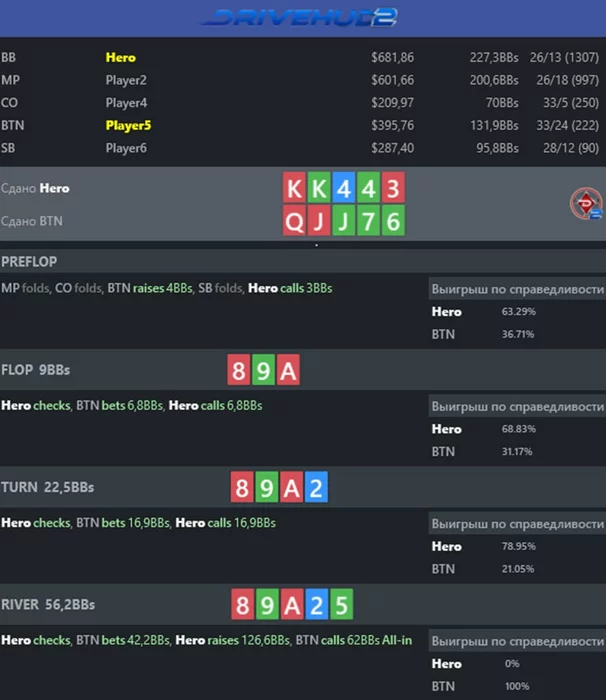Click BTN's turn equity 21.05%
Image resolution: width=606 pixels, height=700 pixels.
point(518,569)
